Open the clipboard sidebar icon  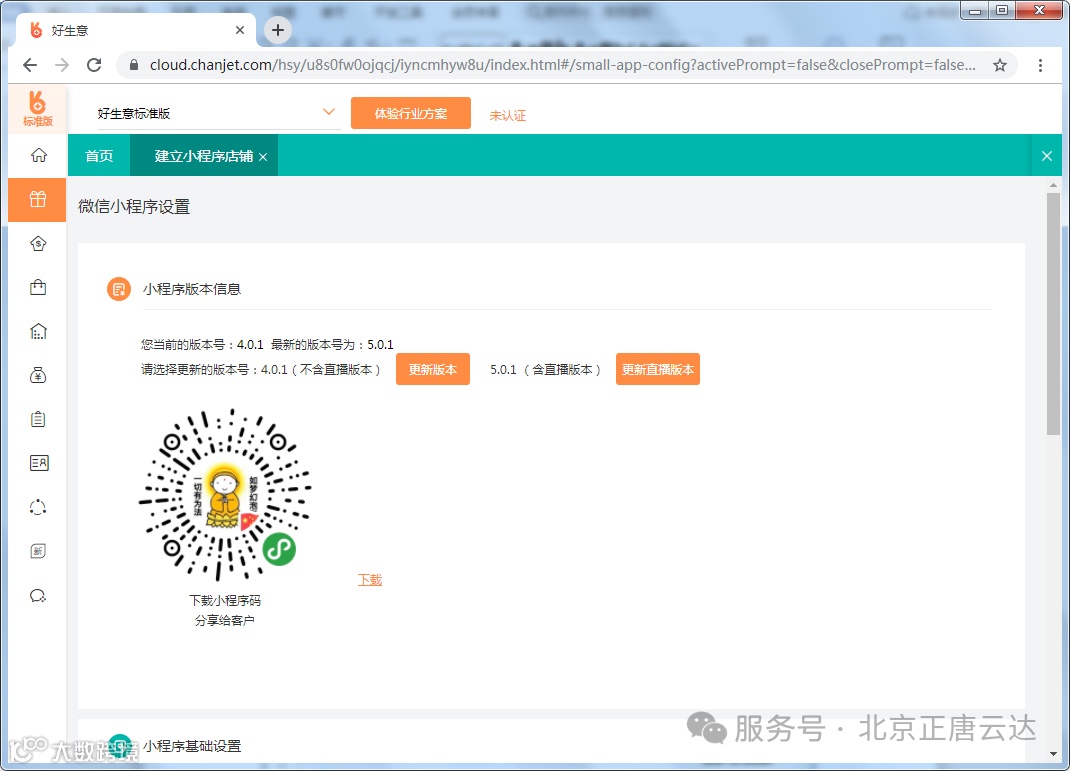38,419
